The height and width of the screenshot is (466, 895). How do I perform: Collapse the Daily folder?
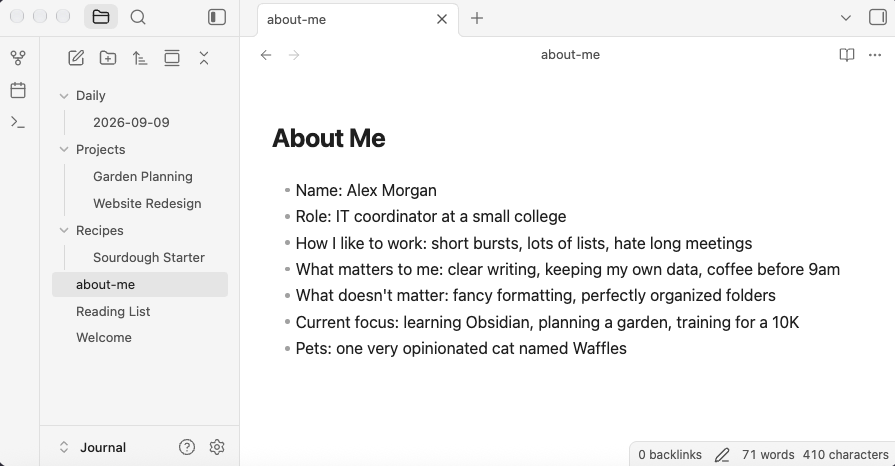(64, 96)
